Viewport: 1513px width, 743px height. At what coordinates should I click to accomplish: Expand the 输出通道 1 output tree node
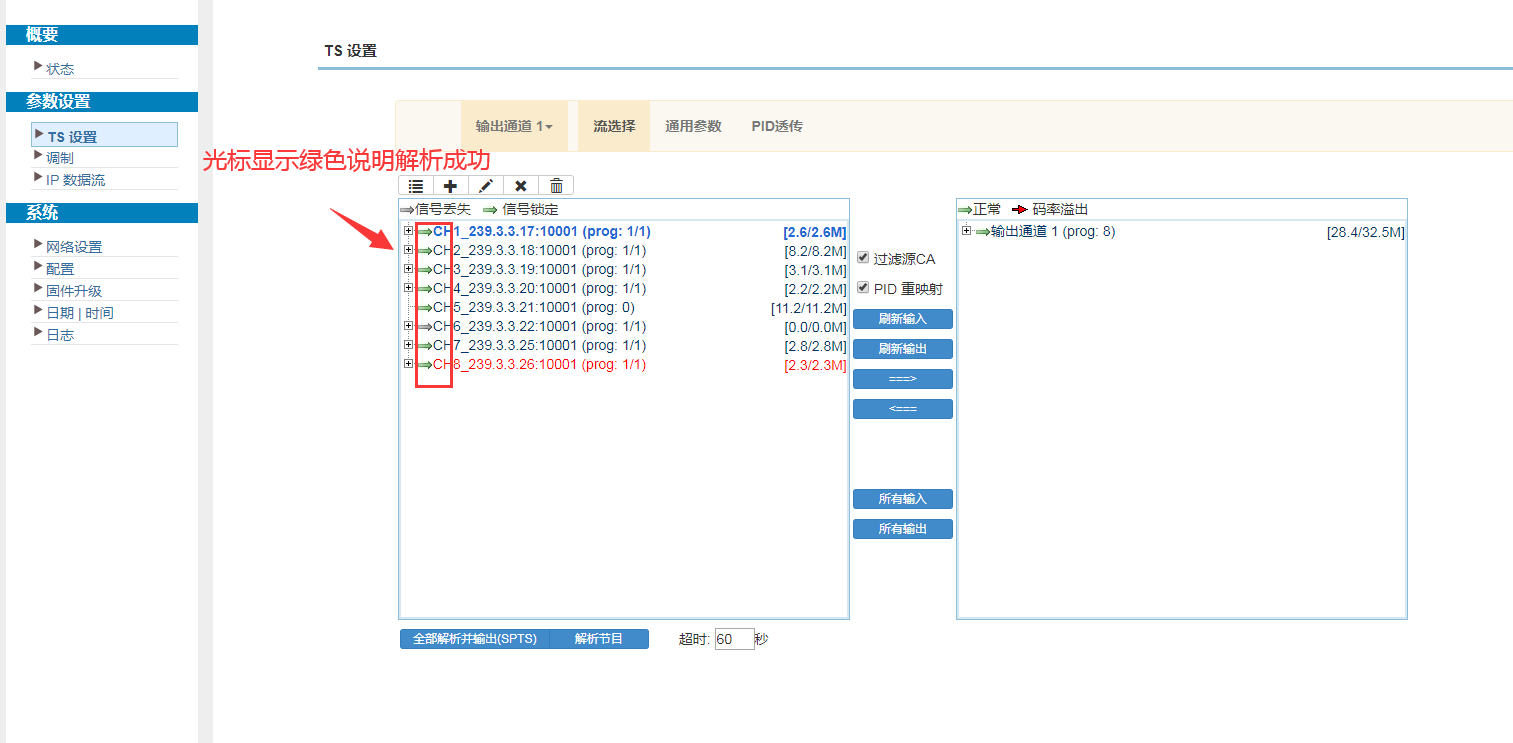966,231
